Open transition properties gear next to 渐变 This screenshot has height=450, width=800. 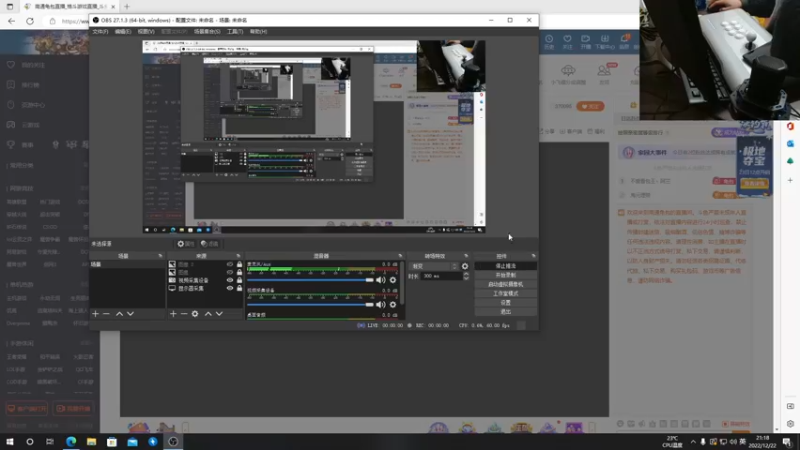(465, 266)
